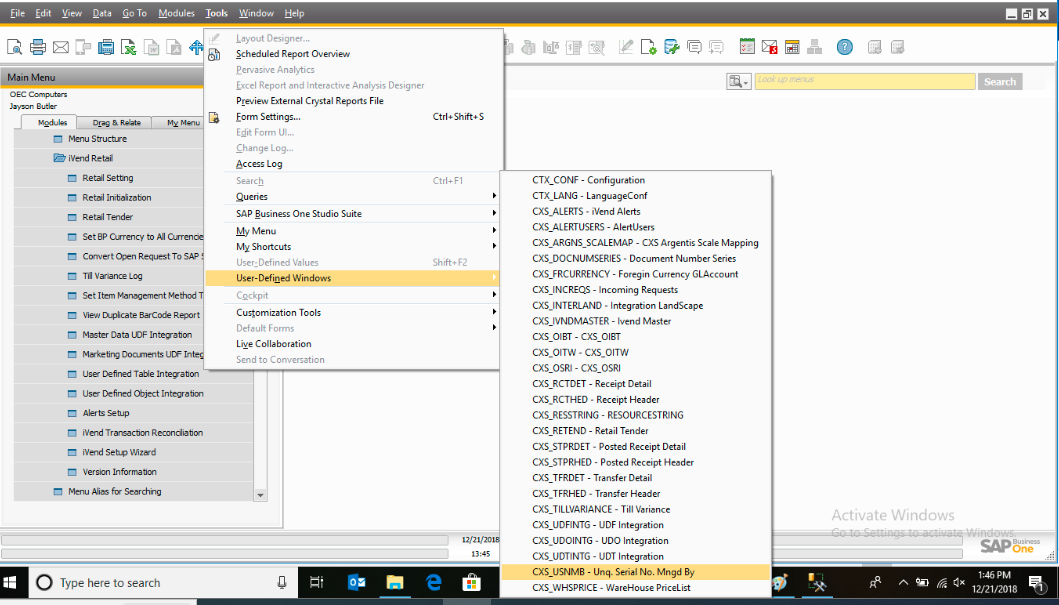Click the Volume Discounts scale icon

(x=550, y=47)
